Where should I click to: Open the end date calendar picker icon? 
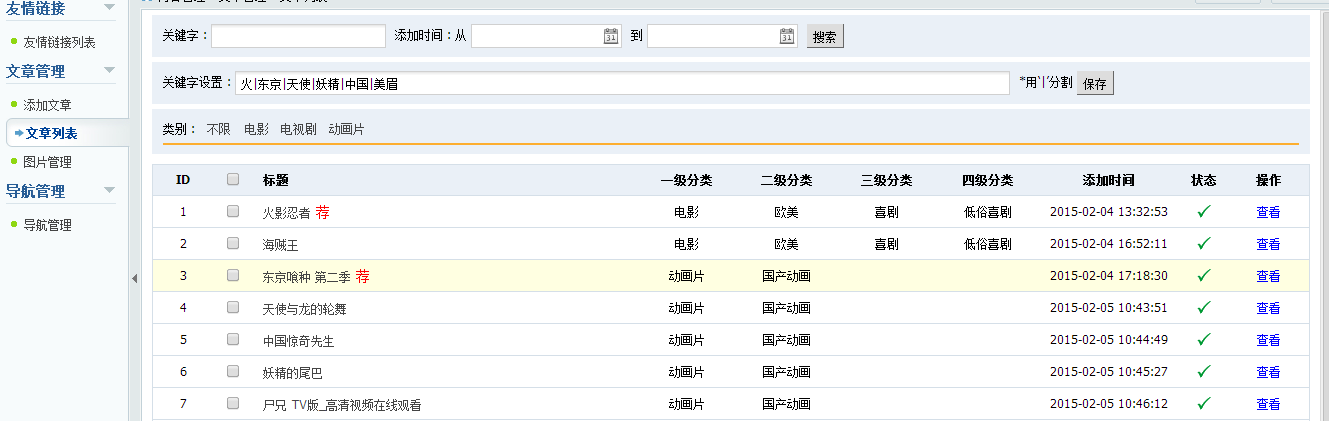(787, 37)
